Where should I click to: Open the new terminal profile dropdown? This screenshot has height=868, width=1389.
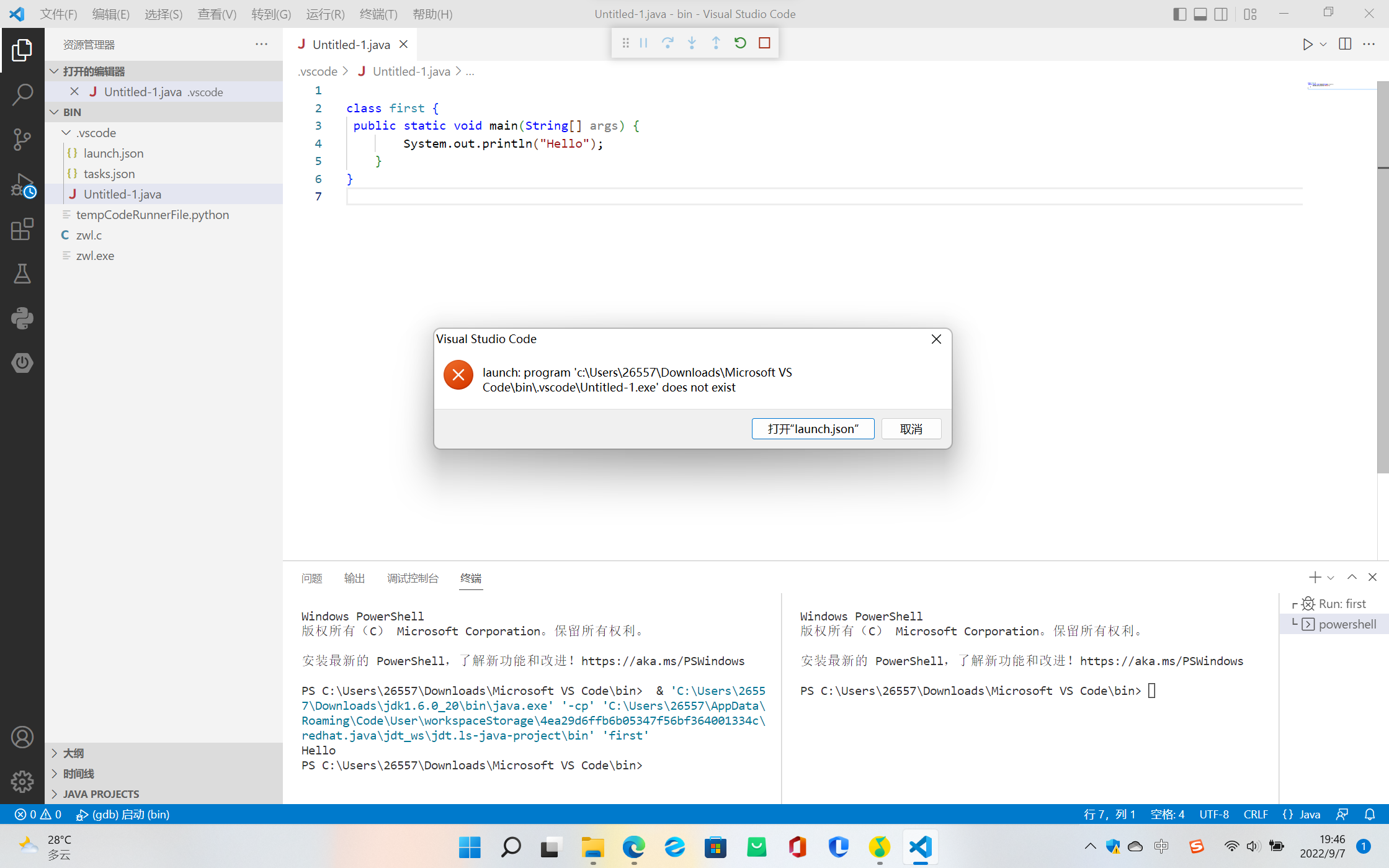pos(1330,578)
